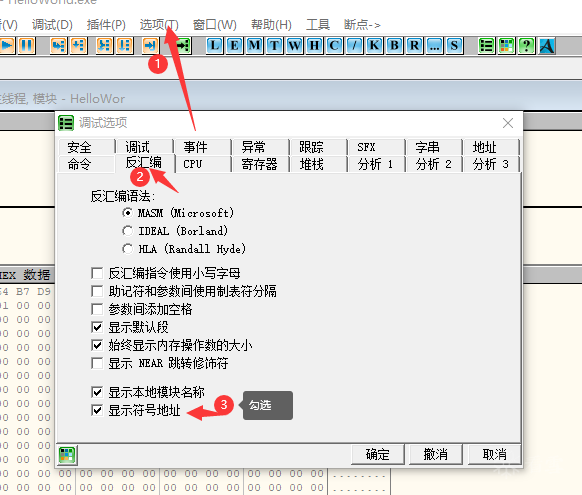Click the Trace over toolbar icon

coord(124,46)
